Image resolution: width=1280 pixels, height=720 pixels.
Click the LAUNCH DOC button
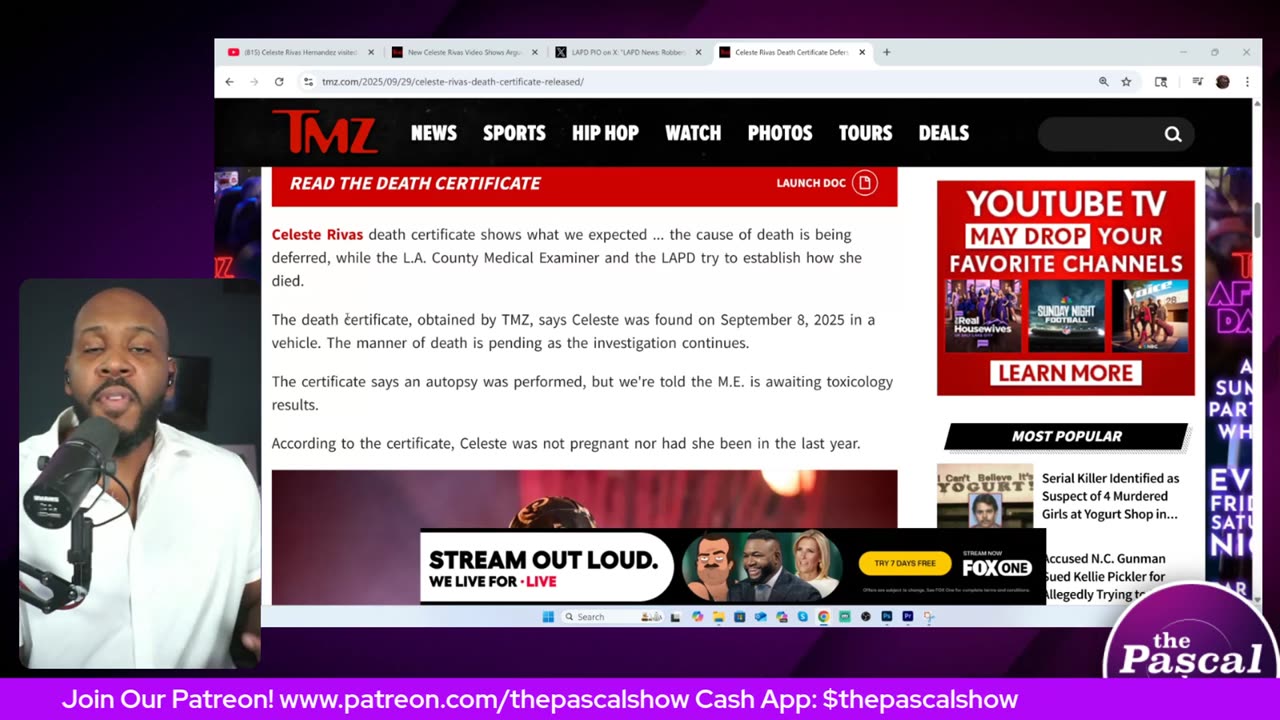tap(827, 183)
